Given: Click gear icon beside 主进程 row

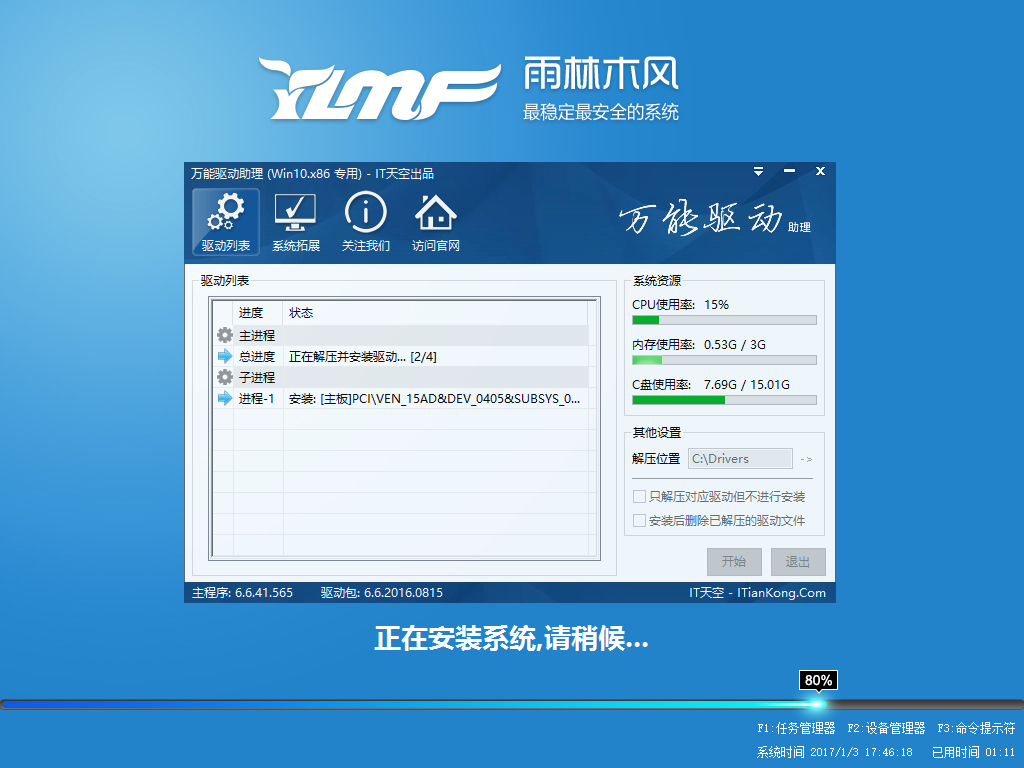Looking at the screenshot, I should tap(225, 336).
